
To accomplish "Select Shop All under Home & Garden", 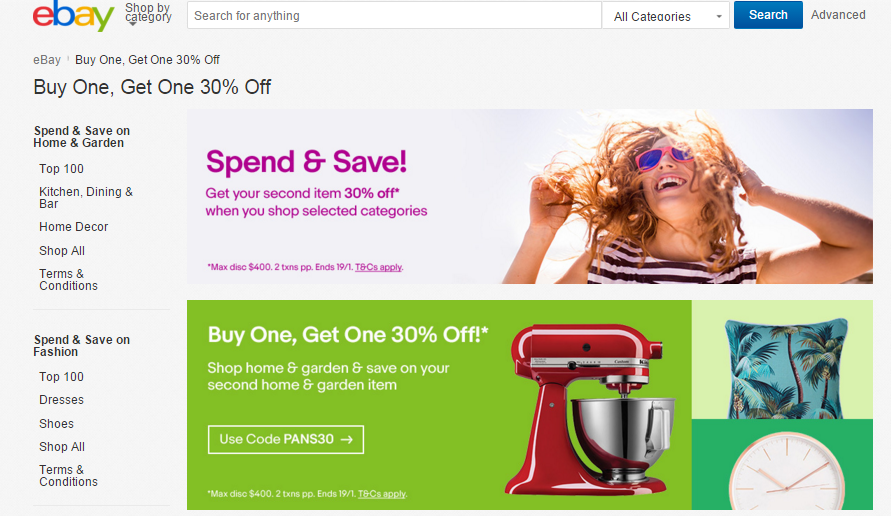I will [62, 251].
